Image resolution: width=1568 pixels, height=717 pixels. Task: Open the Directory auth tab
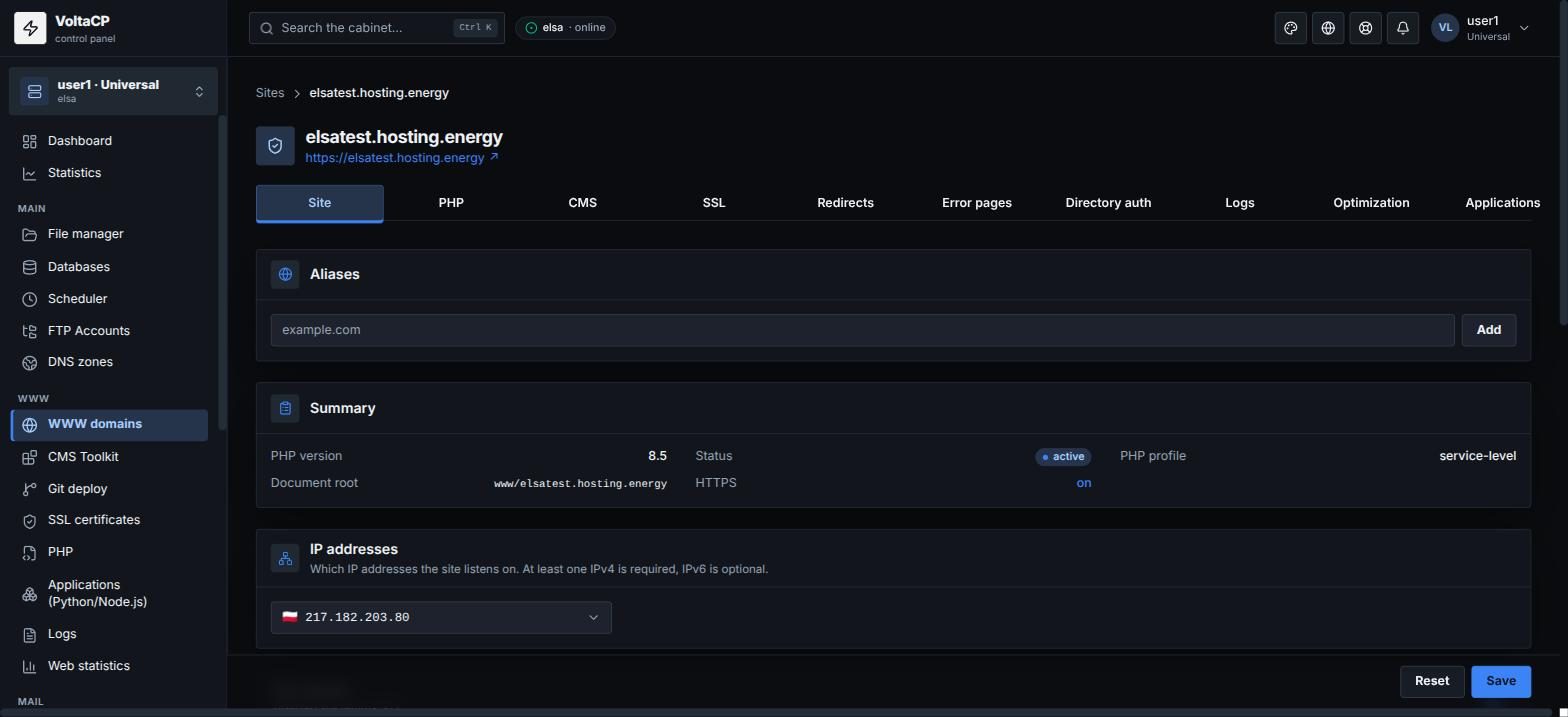(x=1108, y=203)
